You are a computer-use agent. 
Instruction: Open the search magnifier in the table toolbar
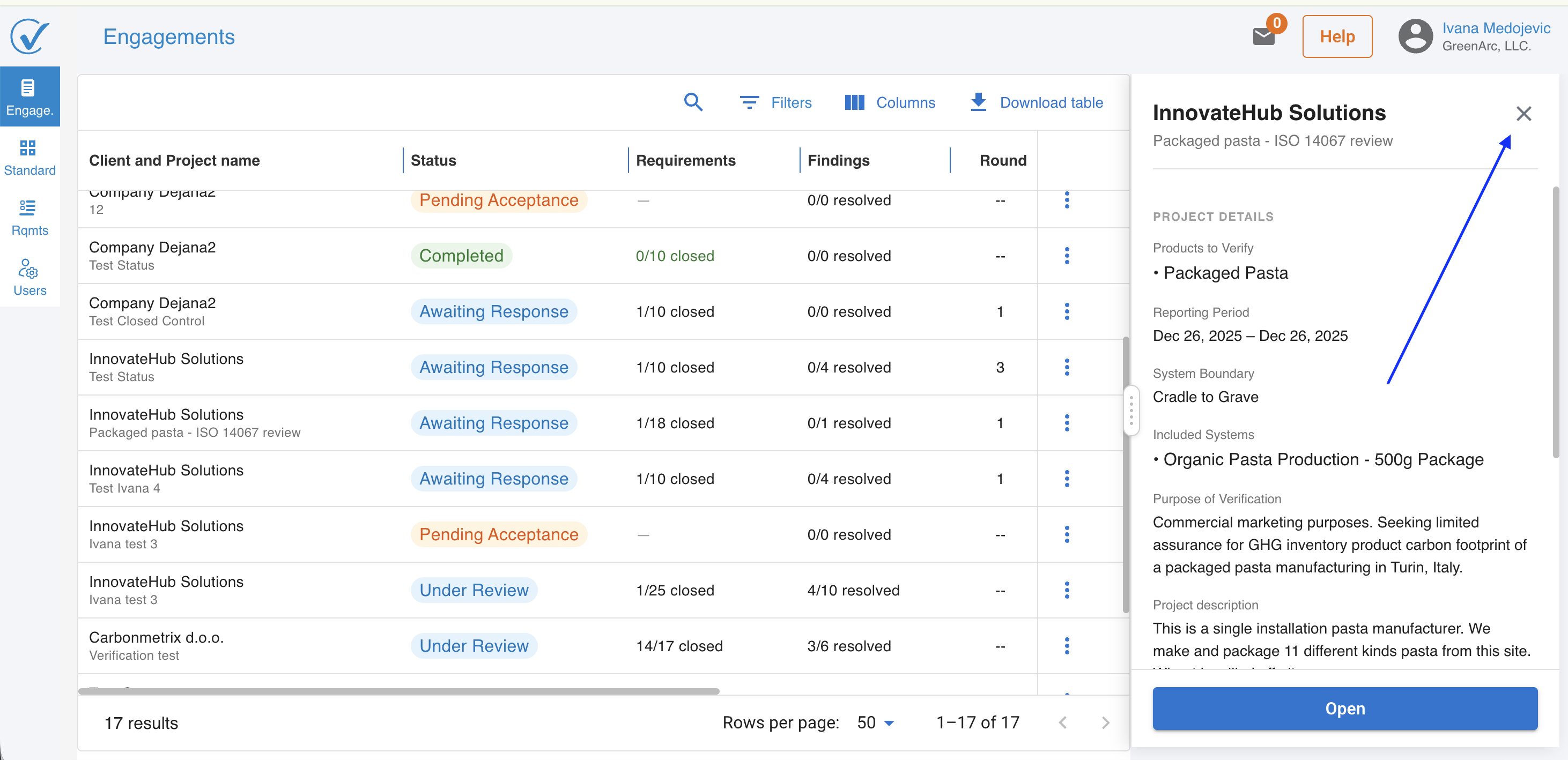pos(693,102)
